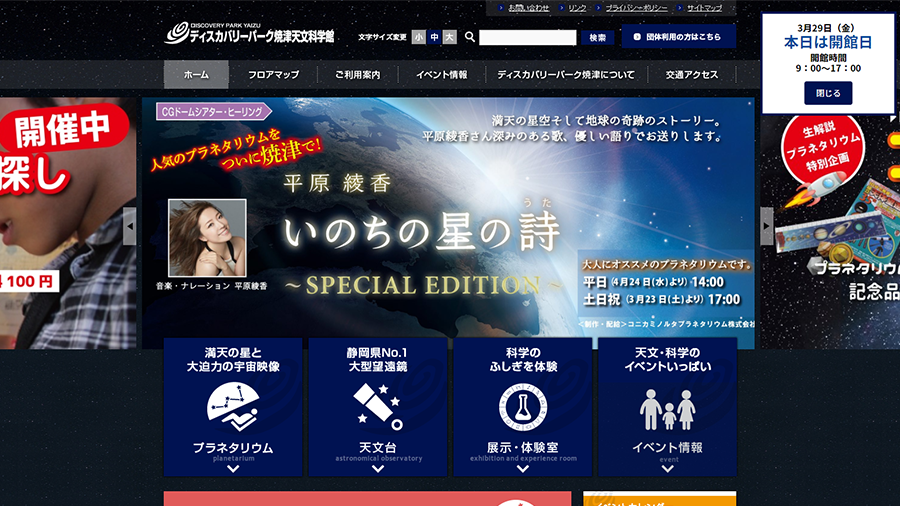Viewport: 900px width, 506px height.
Task: Expand the 展示・体験室 card chevron
Action: (522, 469)
